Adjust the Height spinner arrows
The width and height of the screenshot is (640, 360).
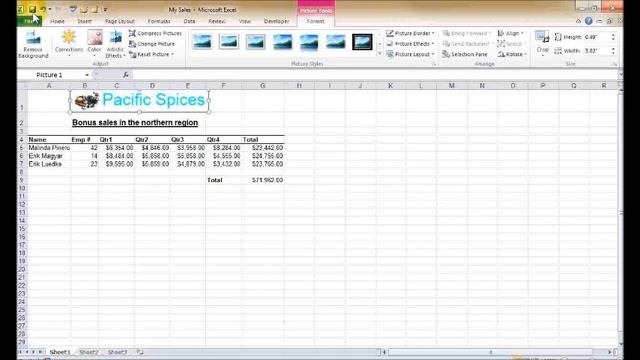[613, 37]
